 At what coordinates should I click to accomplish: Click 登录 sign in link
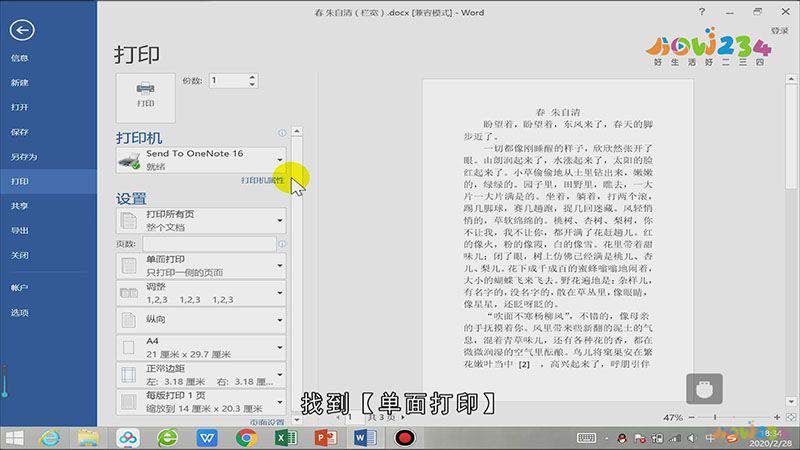click(x=780, y=31)
